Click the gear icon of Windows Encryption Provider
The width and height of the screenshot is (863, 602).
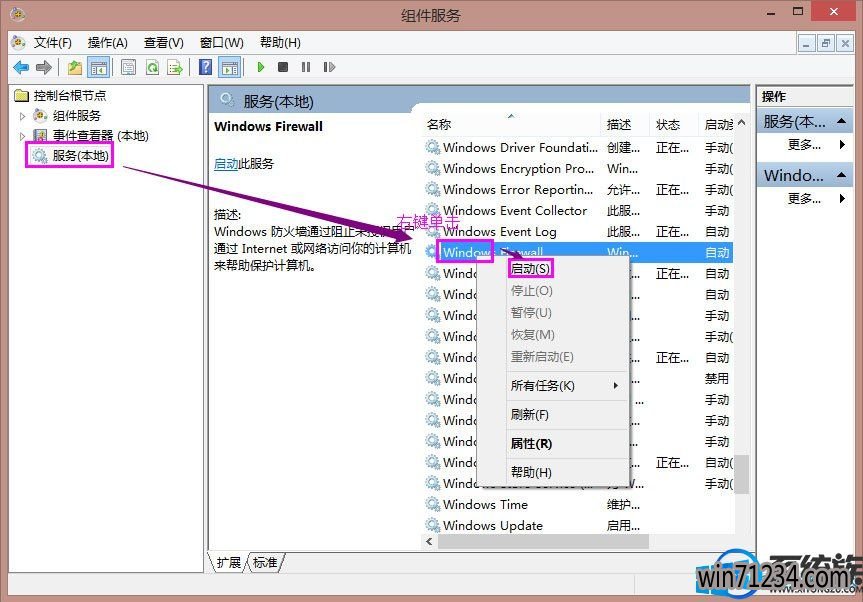433,168
